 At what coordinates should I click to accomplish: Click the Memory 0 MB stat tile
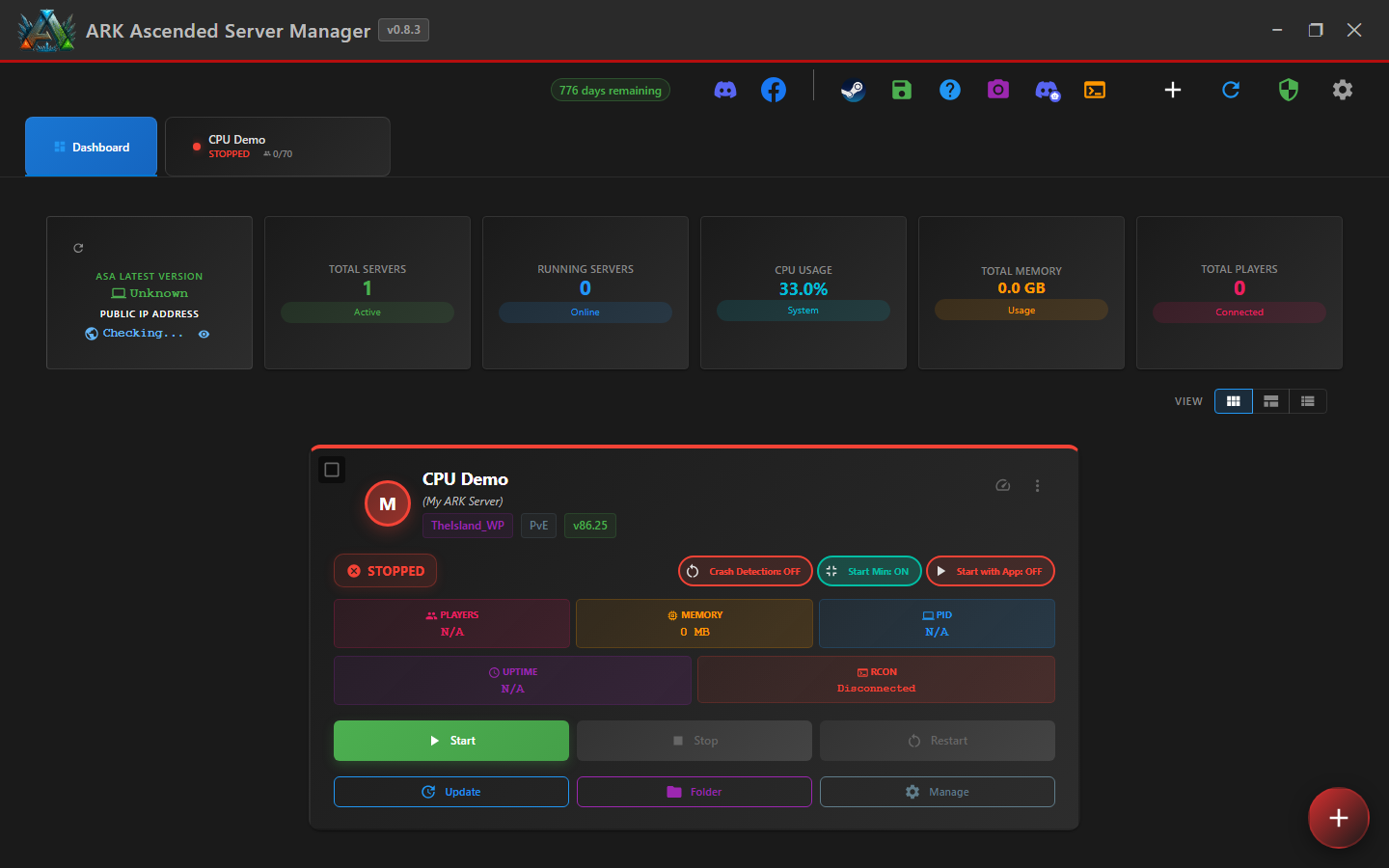click(694, 623)
